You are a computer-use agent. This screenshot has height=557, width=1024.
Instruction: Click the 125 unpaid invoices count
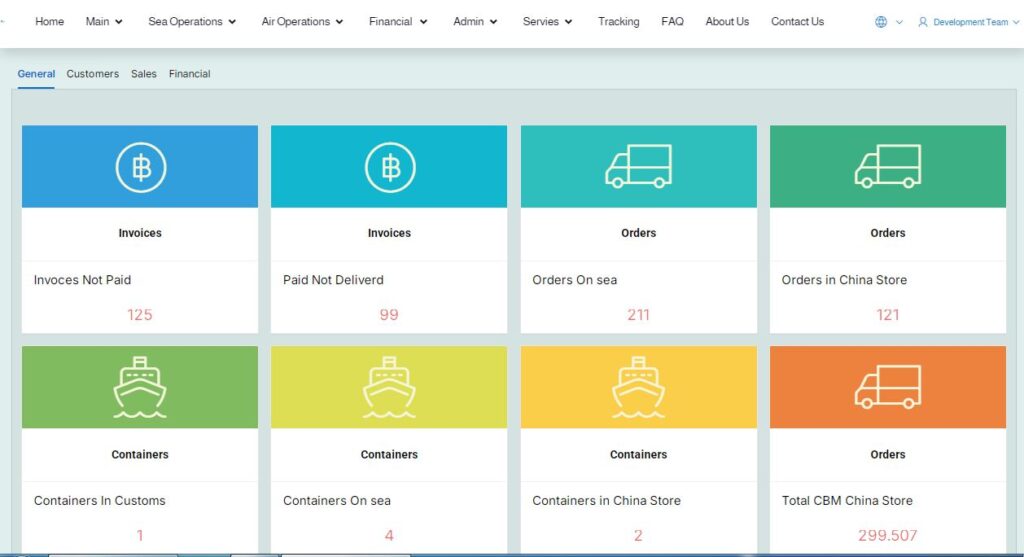click(x=140, y=315)
